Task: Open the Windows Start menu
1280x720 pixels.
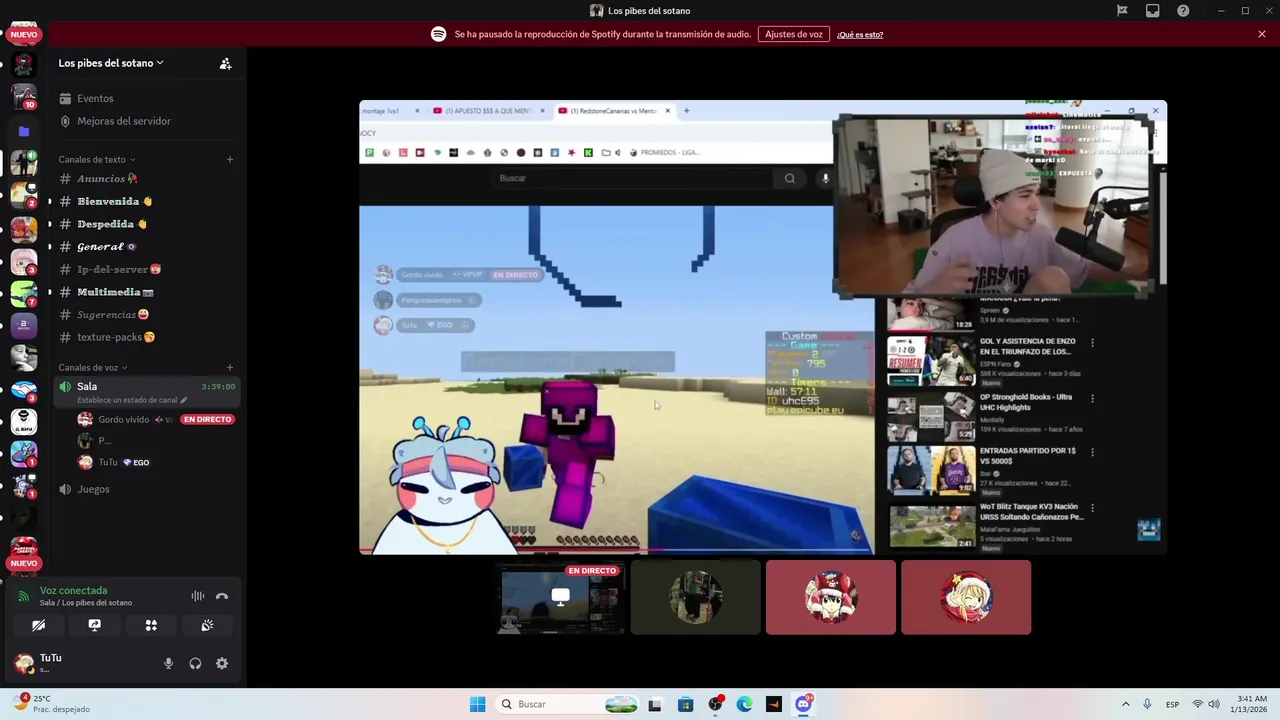Action: coord(477,704)
